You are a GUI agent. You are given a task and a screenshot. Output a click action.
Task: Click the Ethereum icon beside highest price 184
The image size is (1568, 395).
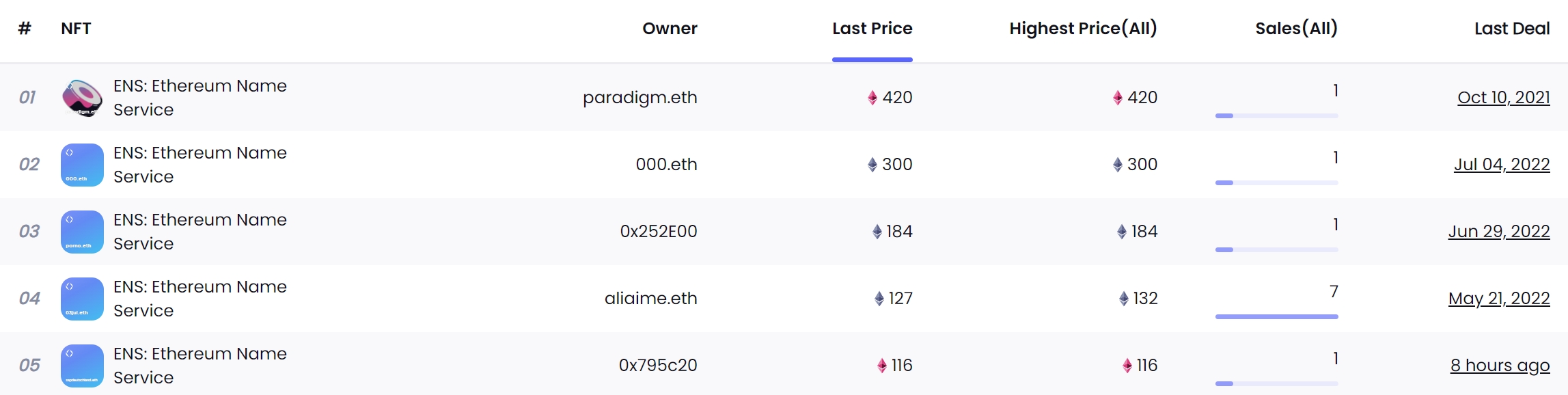pyautogui.click(x=1122, y=232)
